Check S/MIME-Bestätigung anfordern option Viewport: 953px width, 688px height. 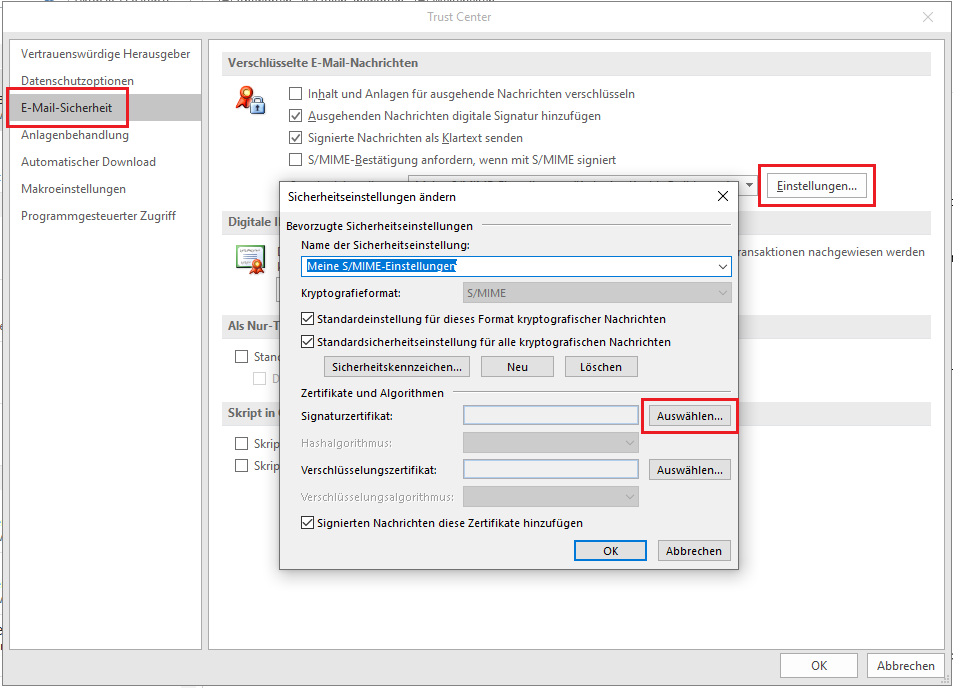(296, 160)
